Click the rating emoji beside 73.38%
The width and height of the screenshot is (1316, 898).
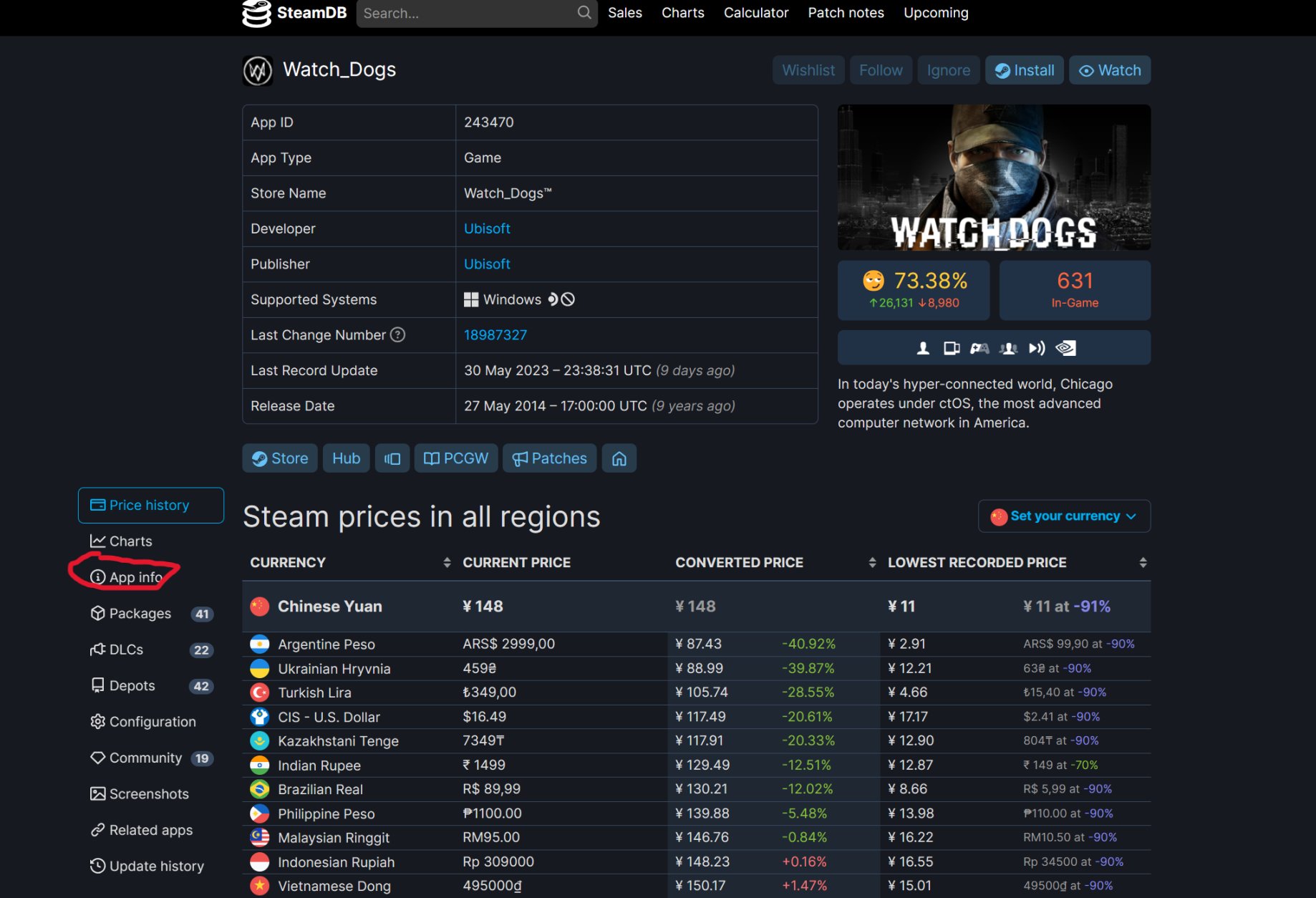pos(874,281)
